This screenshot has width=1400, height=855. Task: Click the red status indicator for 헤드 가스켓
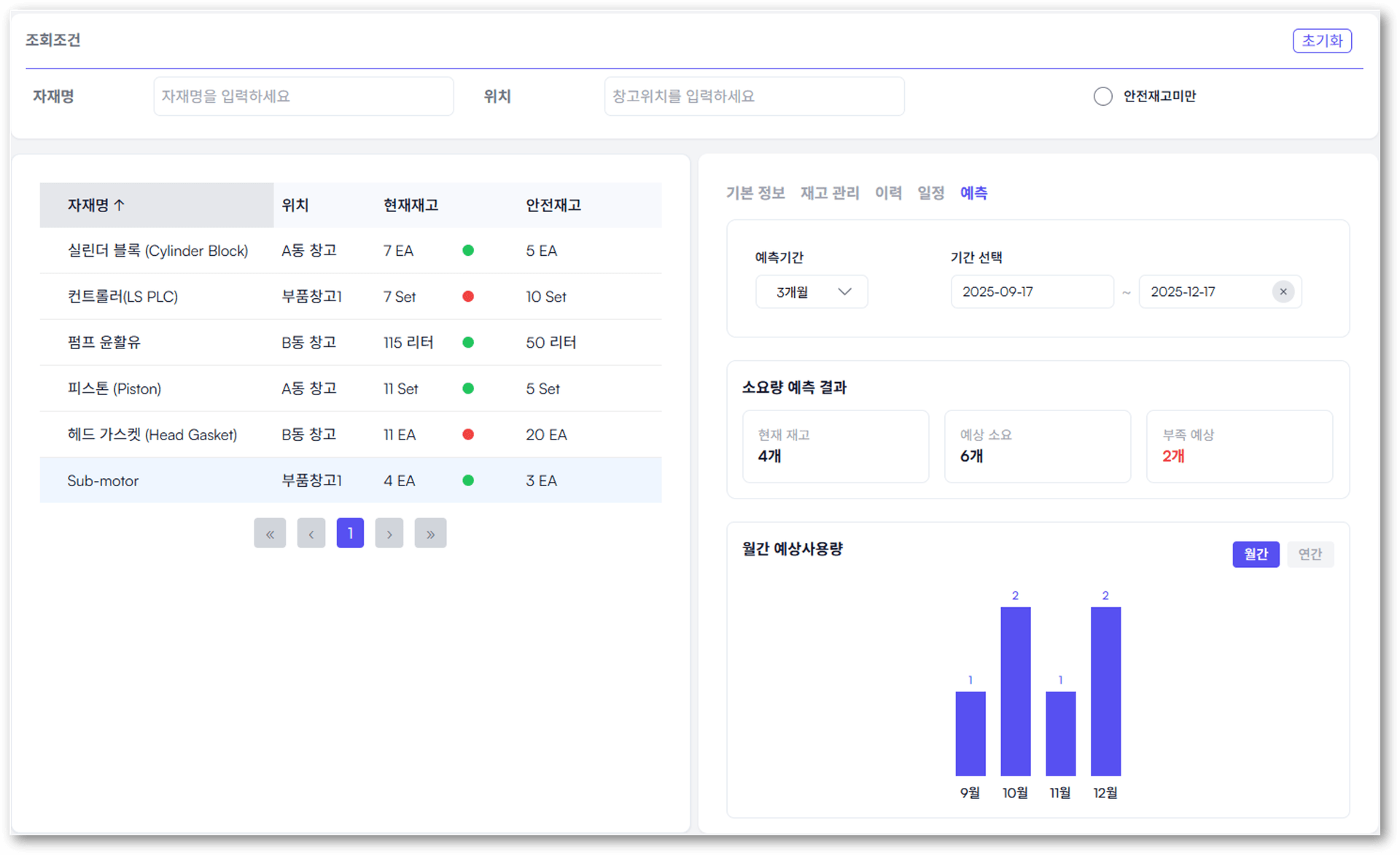(x=469, y=434)
